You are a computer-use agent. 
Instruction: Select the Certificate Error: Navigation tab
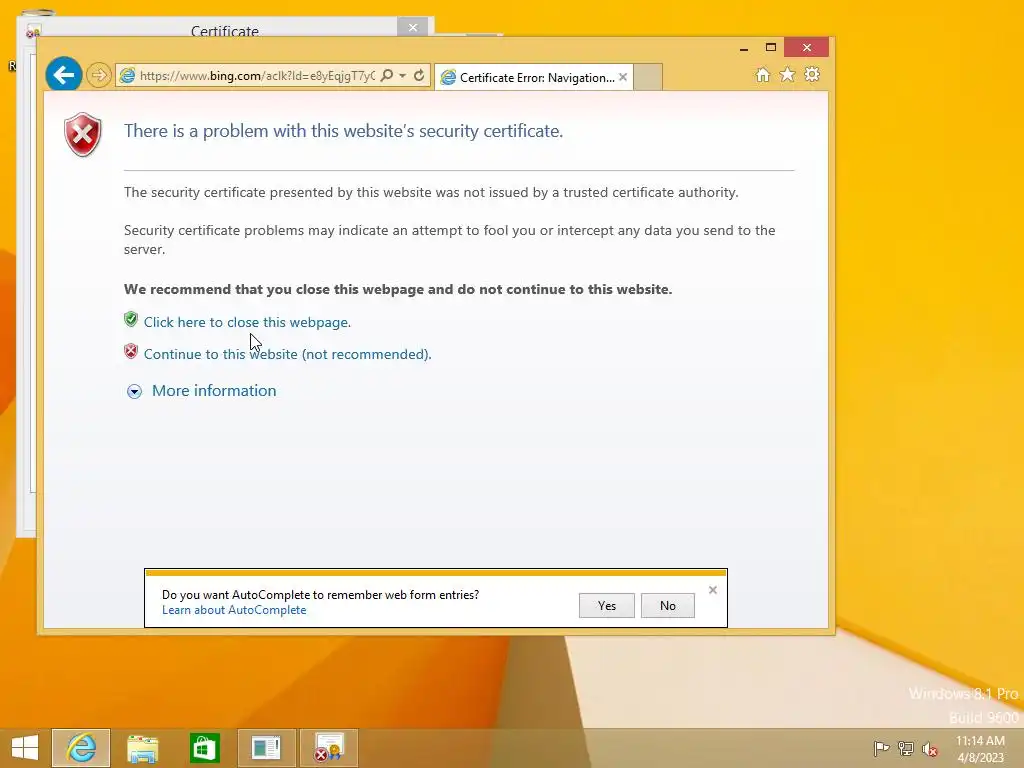[536, 77]
